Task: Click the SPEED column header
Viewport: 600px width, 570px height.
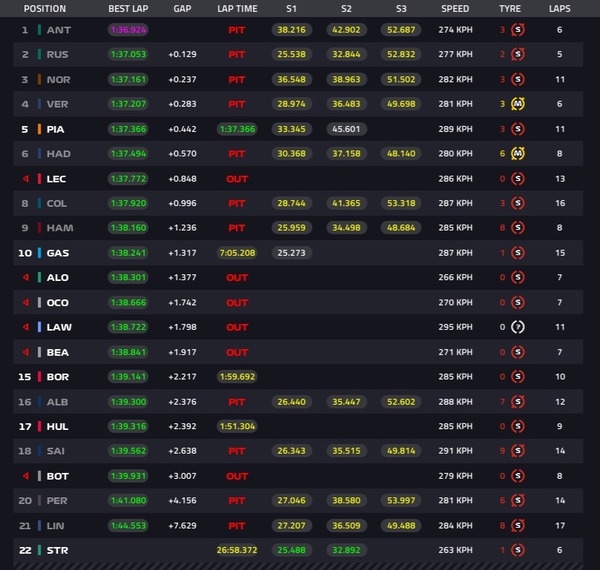Action: point(455,9)
